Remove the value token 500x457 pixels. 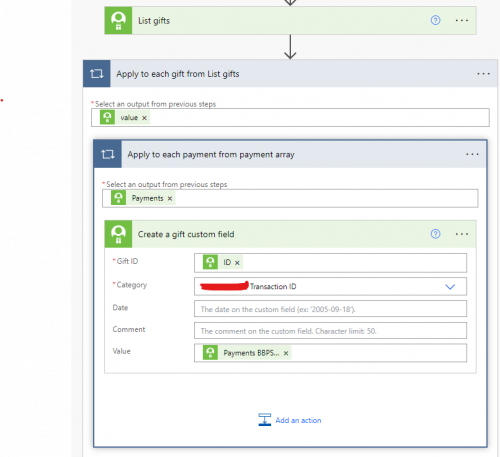[144, 118]
